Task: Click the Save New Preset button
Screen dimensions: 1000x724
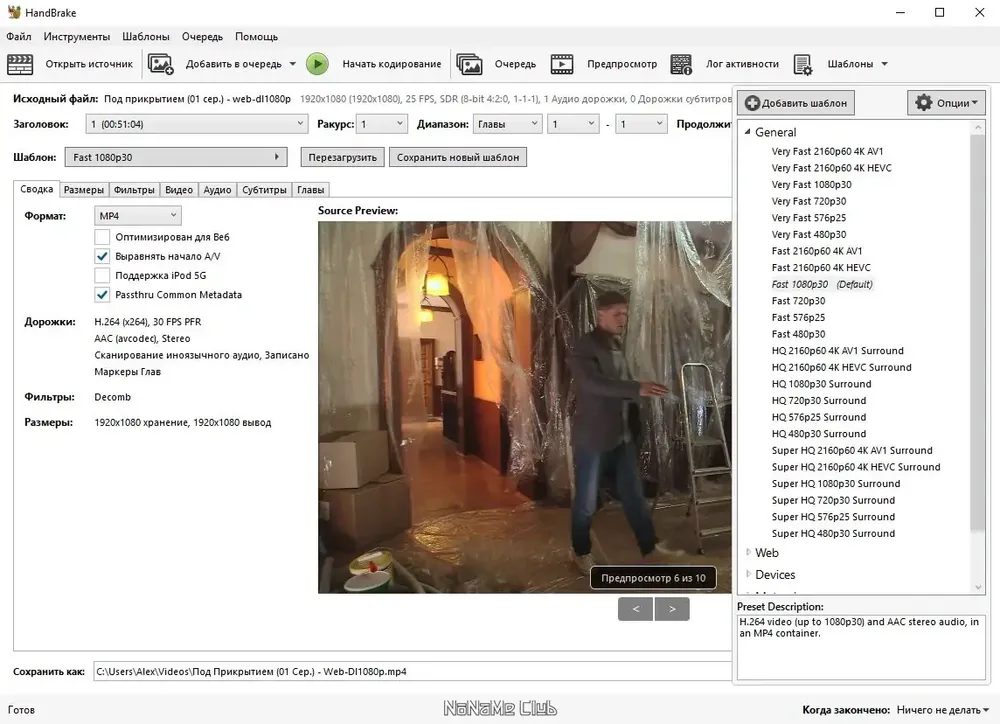Action: [458, 158]
